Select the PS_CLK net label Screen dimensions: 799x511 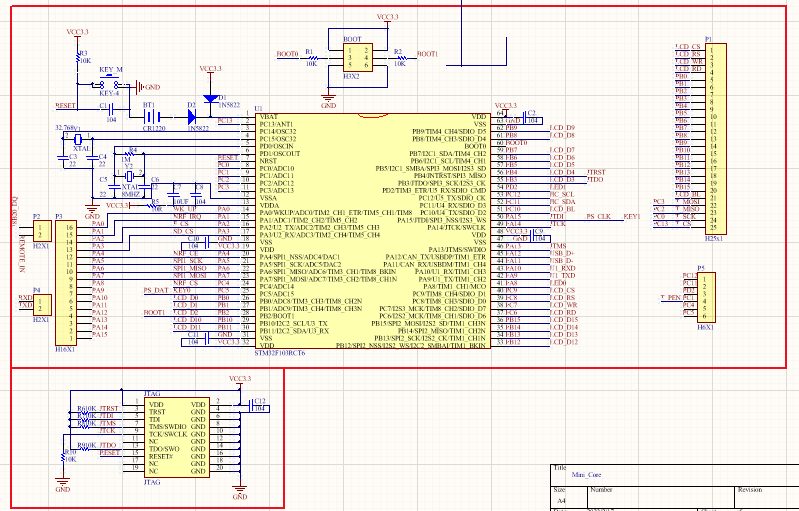(x=598, y=217)
